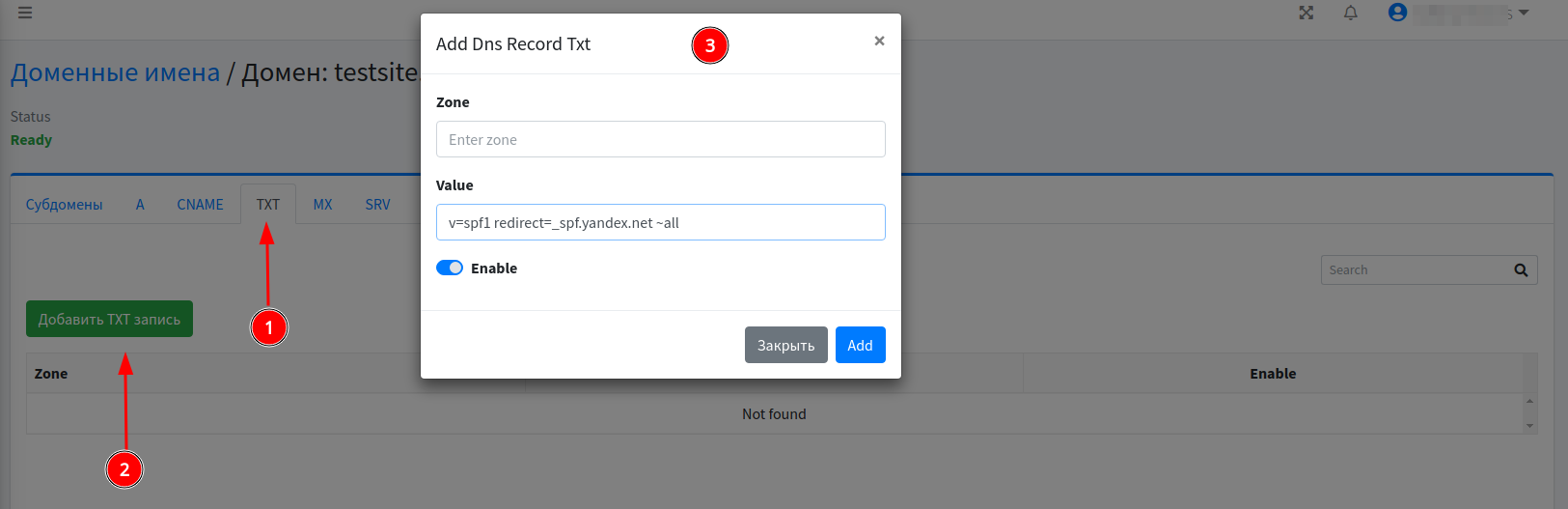Click the Закрыть button

click(785, 345)
